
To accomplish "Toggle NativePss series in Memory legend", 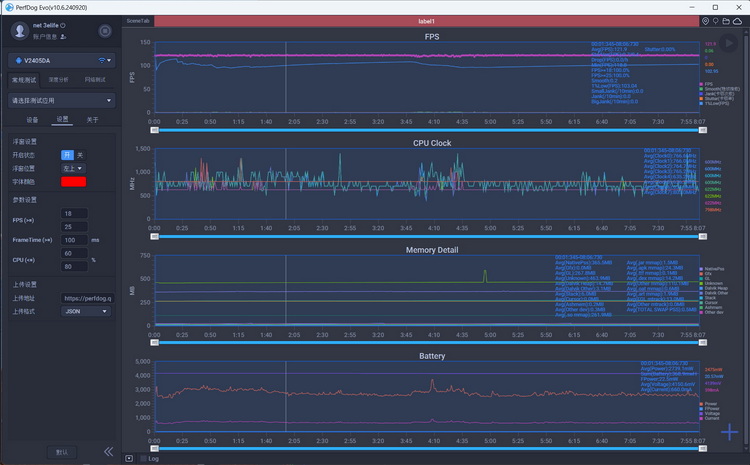I will [x=712, y=269].
